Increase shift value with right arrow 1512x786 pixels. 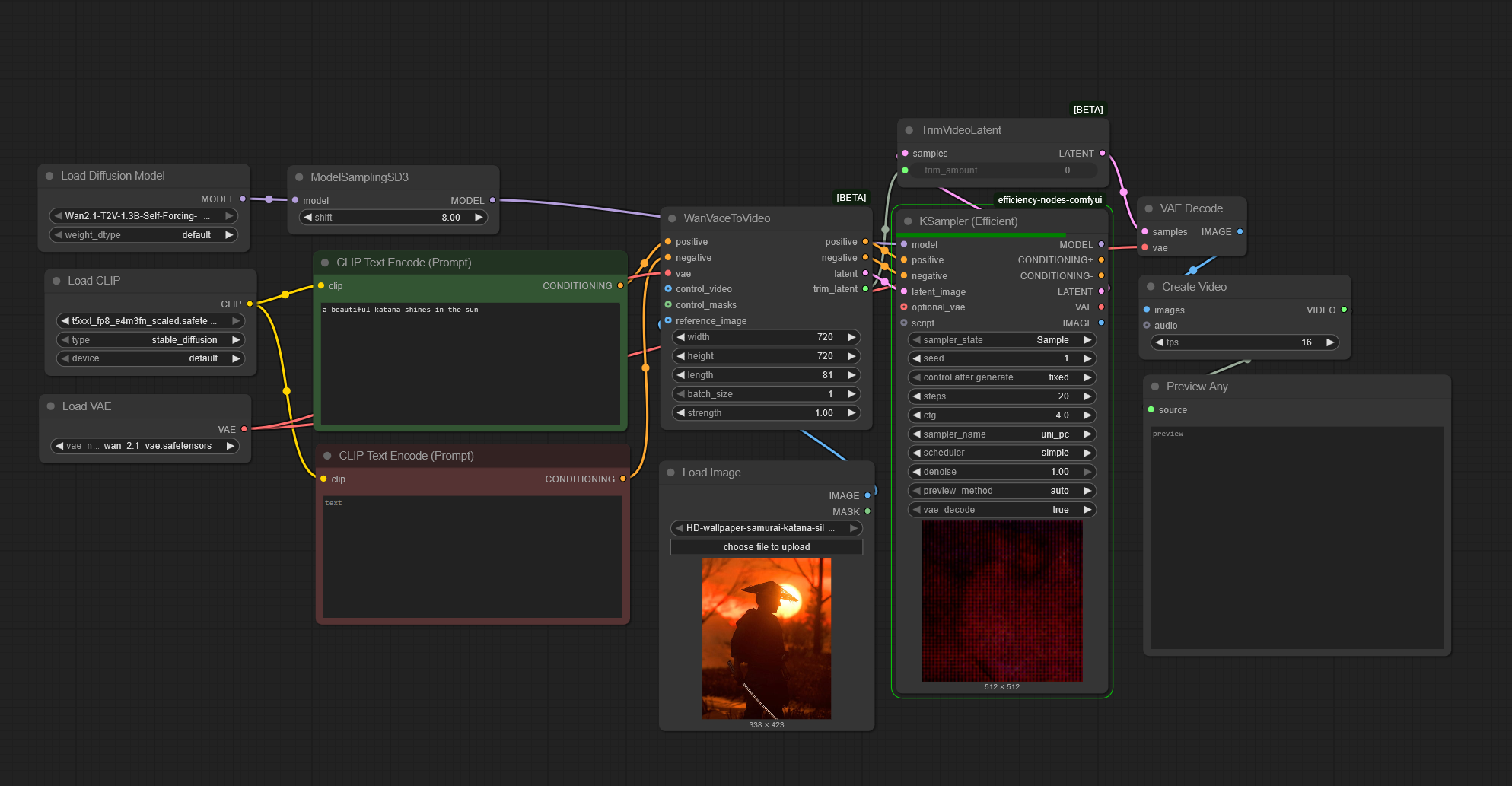(479, 218)
